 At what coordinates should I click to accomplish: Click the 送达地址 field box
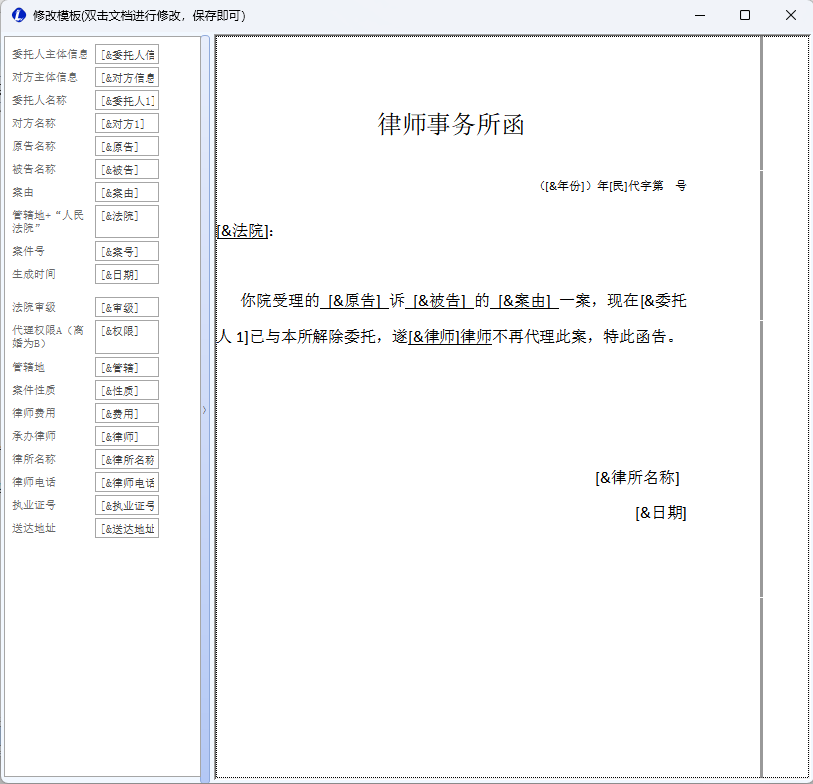(x=127, y=528)
